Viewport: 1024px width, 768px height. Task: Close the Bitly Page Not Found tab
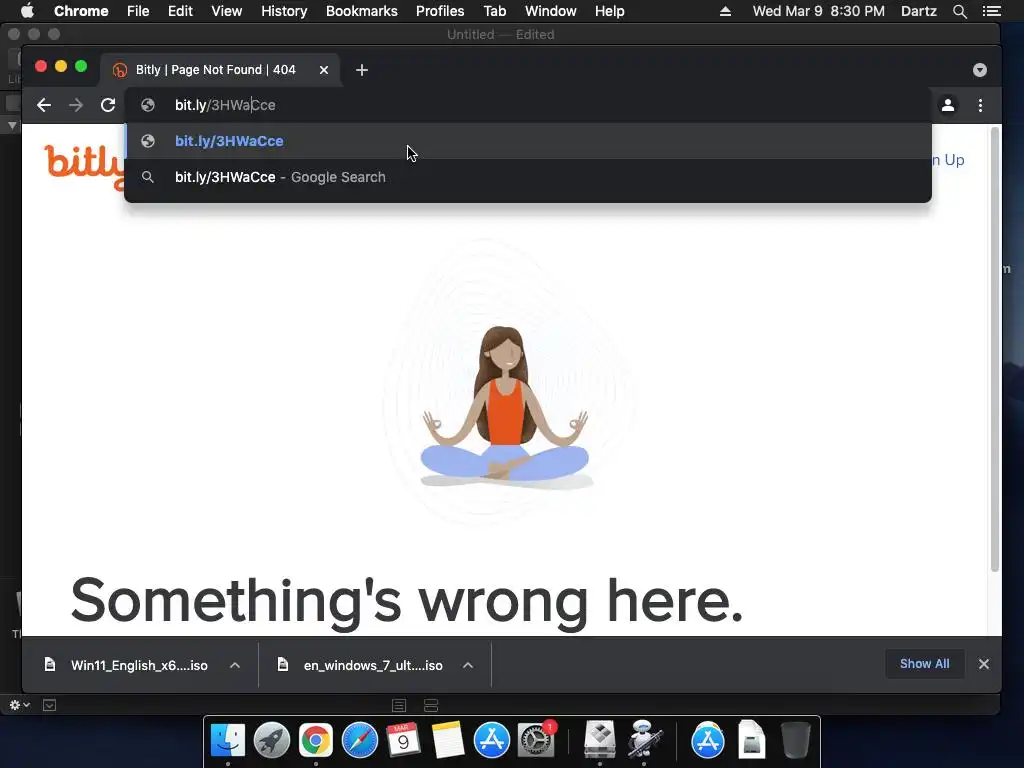coord(324,70)
